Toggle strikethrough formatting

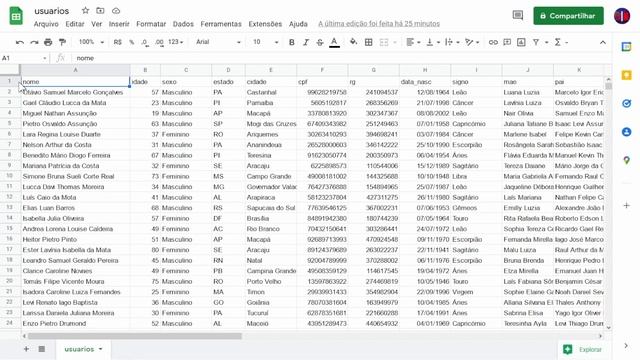click(320, 42)
